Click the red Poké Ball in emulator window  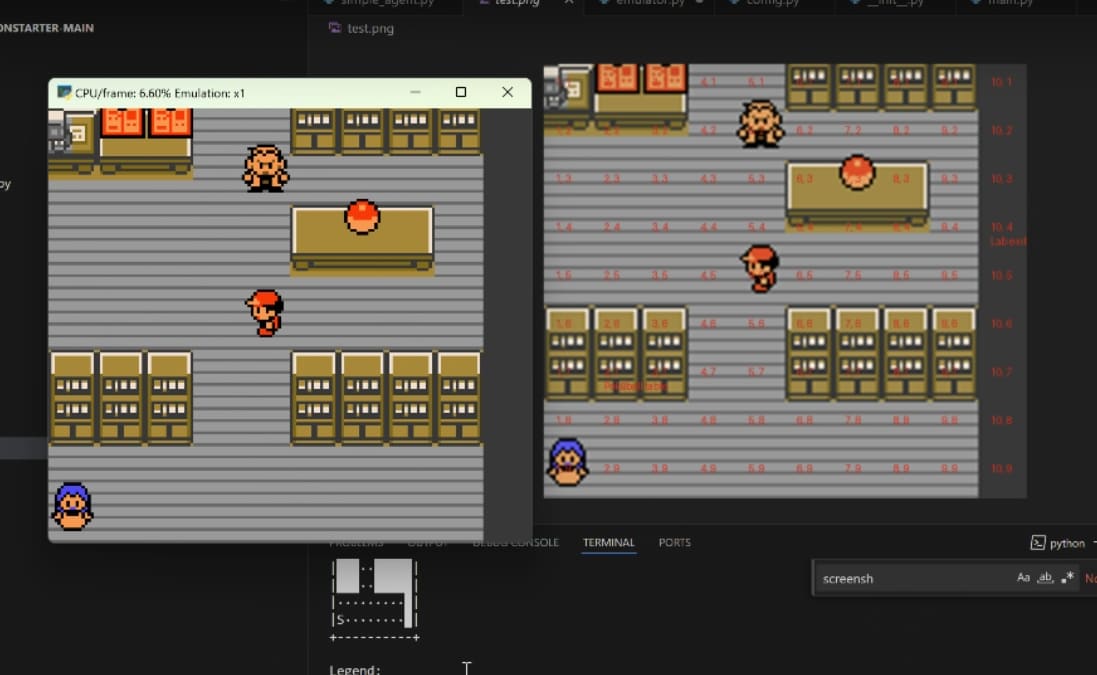click(362, 217)
